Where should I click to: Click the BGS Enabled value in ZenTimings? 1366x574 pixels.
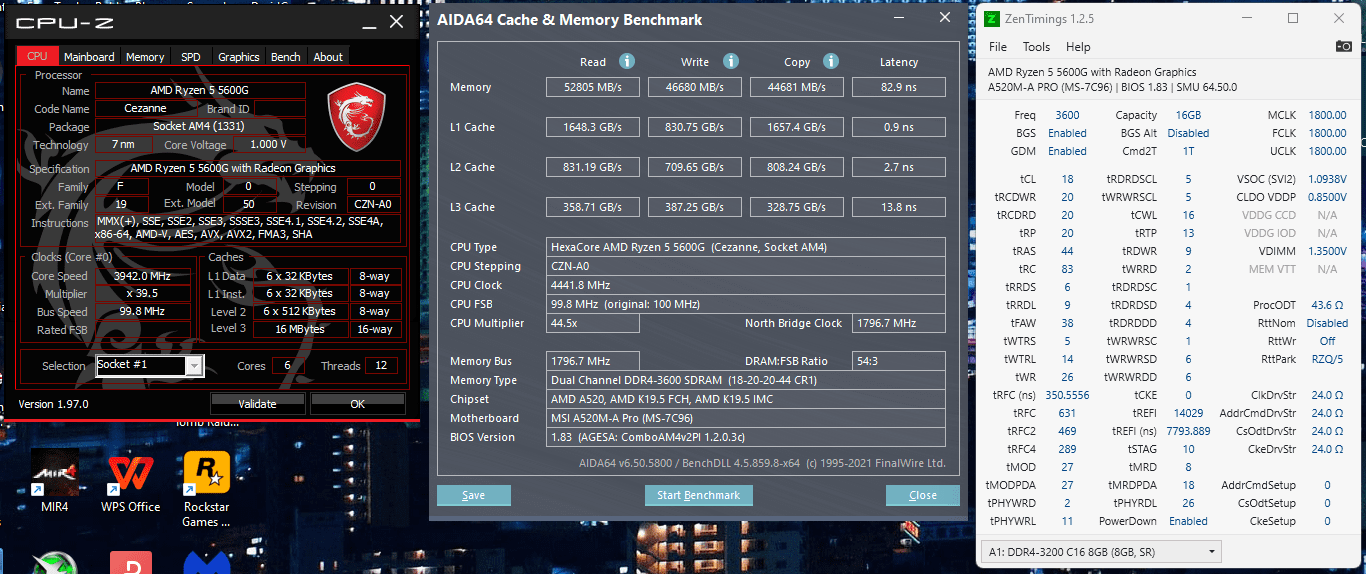point(1067,133)
